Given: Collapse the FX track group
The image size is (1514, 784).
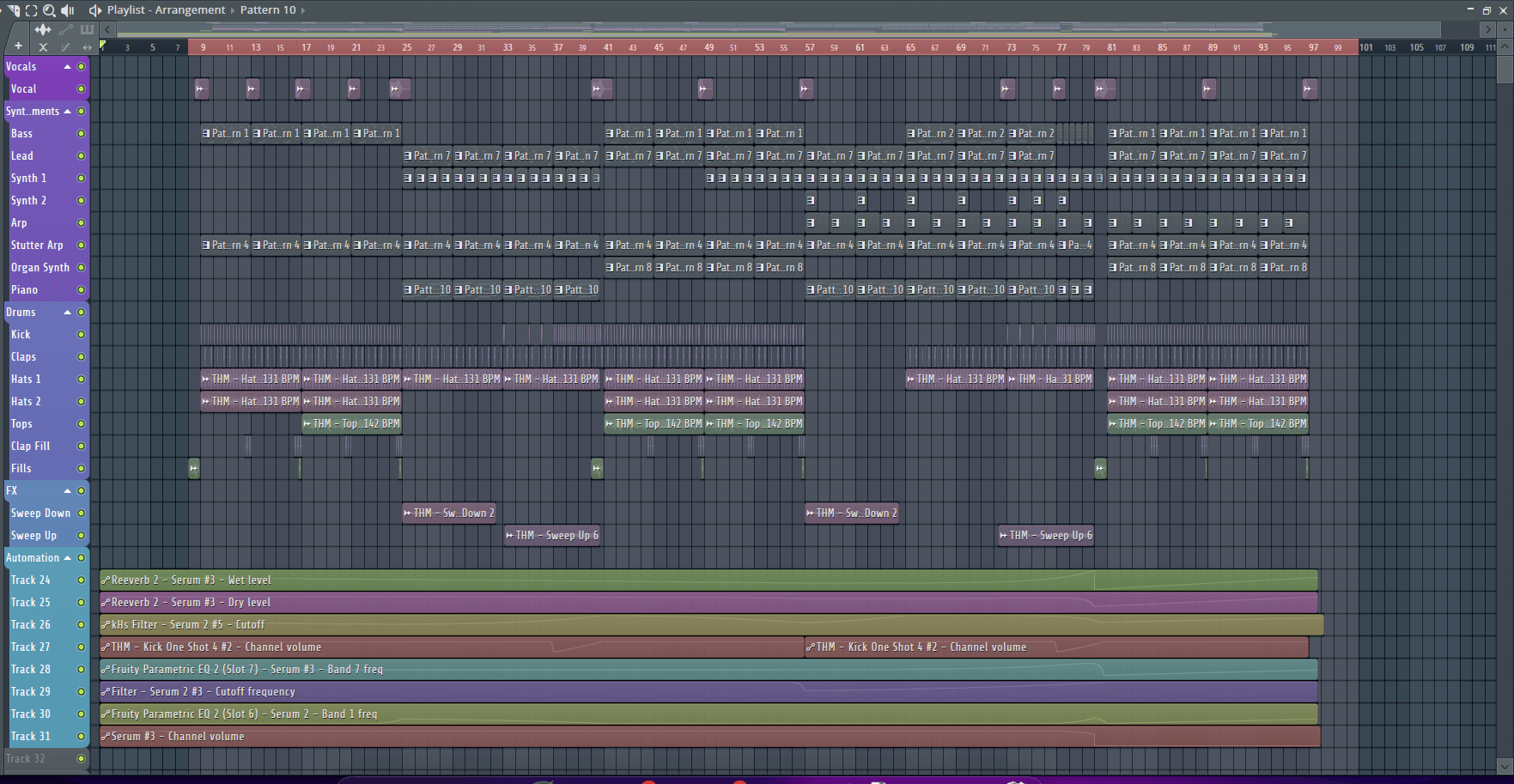Looking at the screenshot, I should [x=69, y=490].
